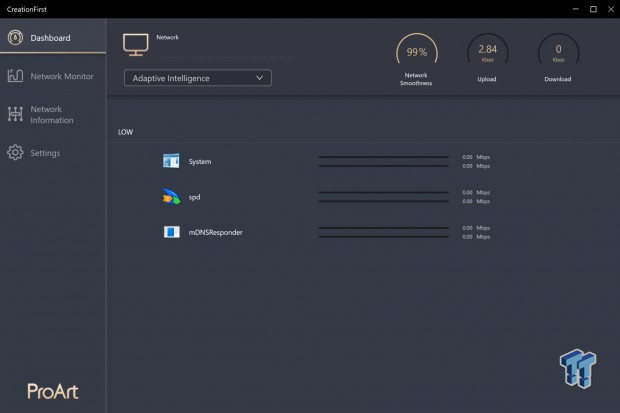Click the spd application icon
Viewport: 620px width, 413px height.
[x=172, y=197]
